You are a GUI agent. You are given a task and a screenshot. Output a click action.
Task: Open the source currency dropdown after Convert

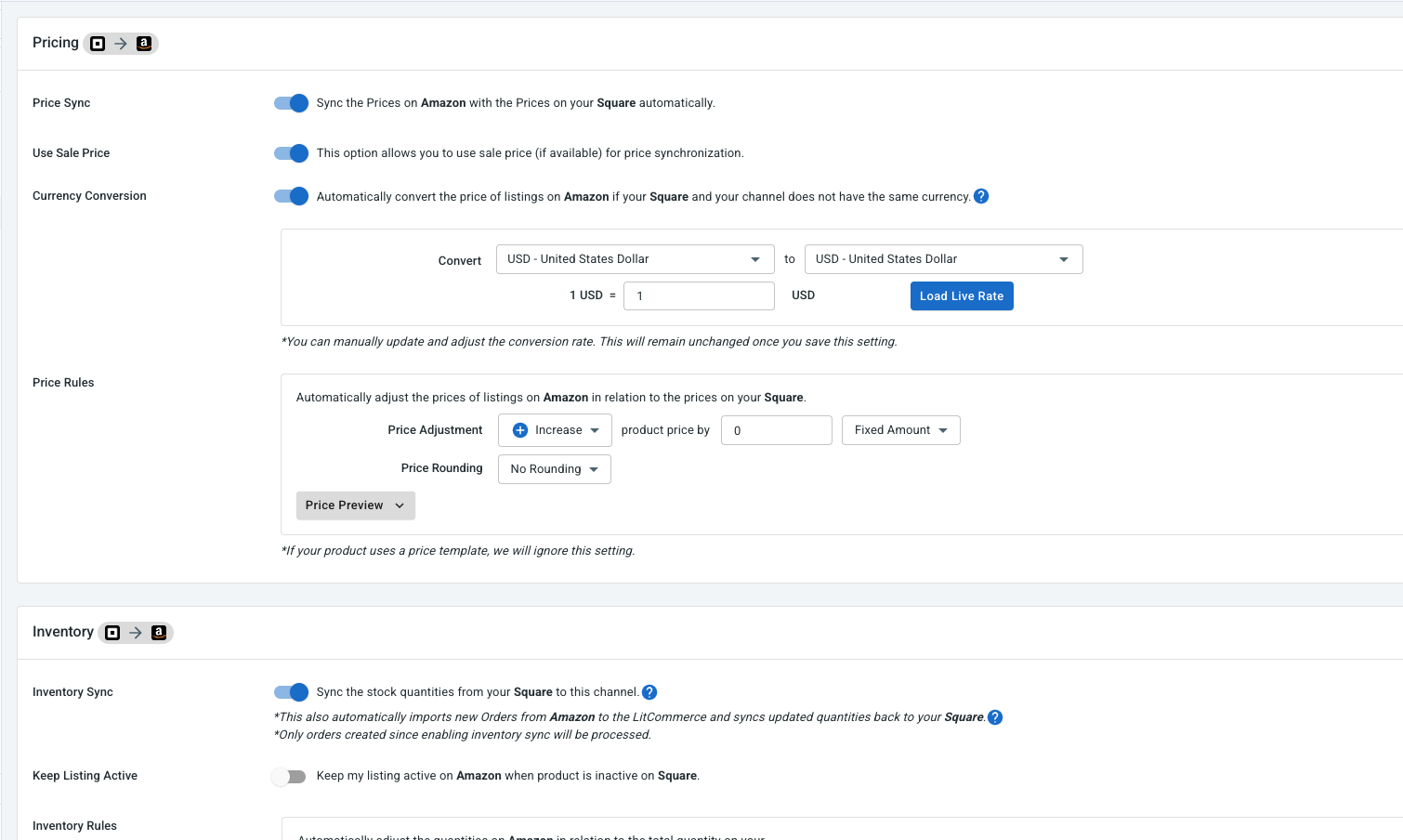tap(636, 259)
